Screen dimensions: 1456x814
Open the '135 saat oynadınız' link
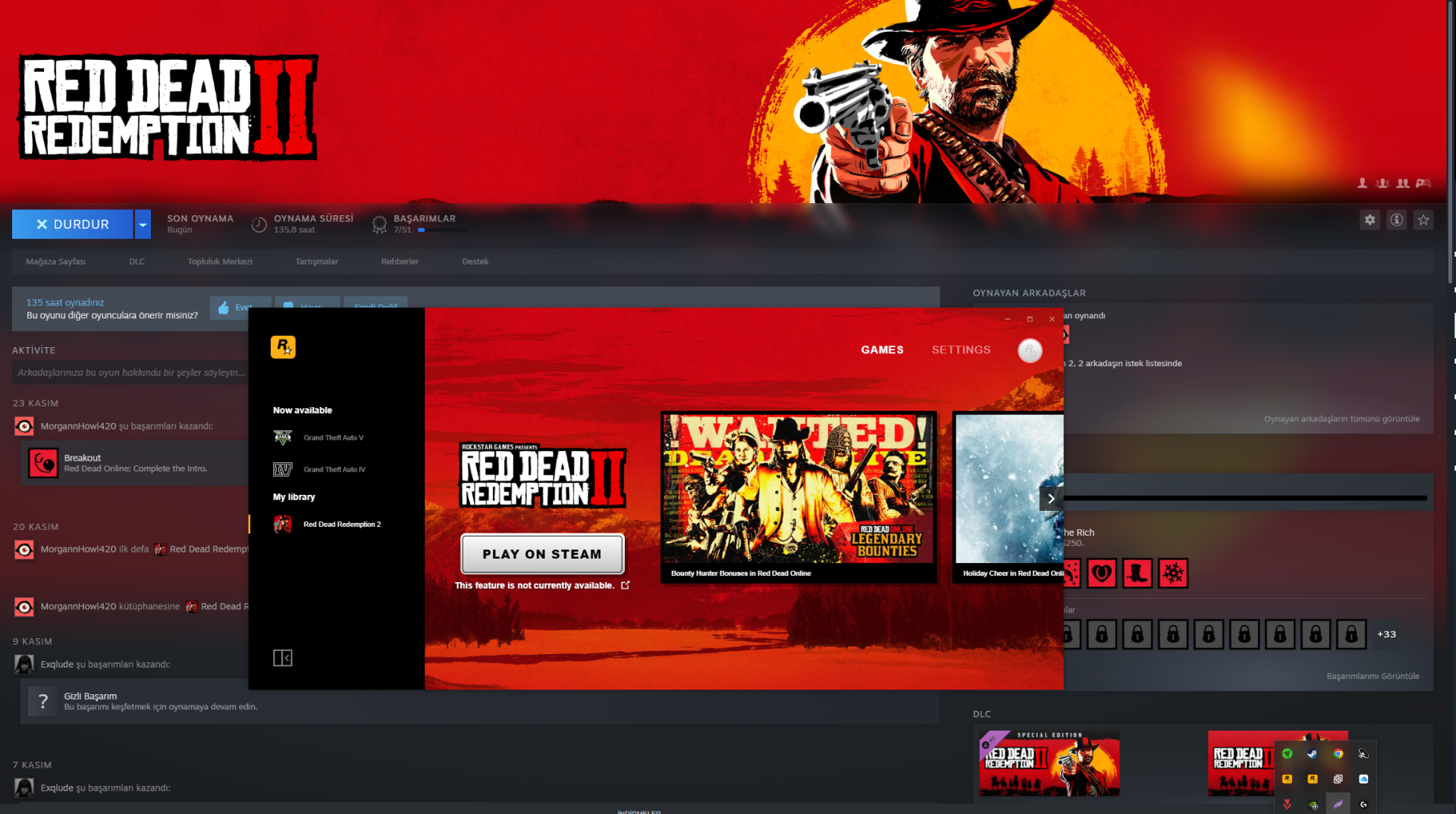pos(65,302)
